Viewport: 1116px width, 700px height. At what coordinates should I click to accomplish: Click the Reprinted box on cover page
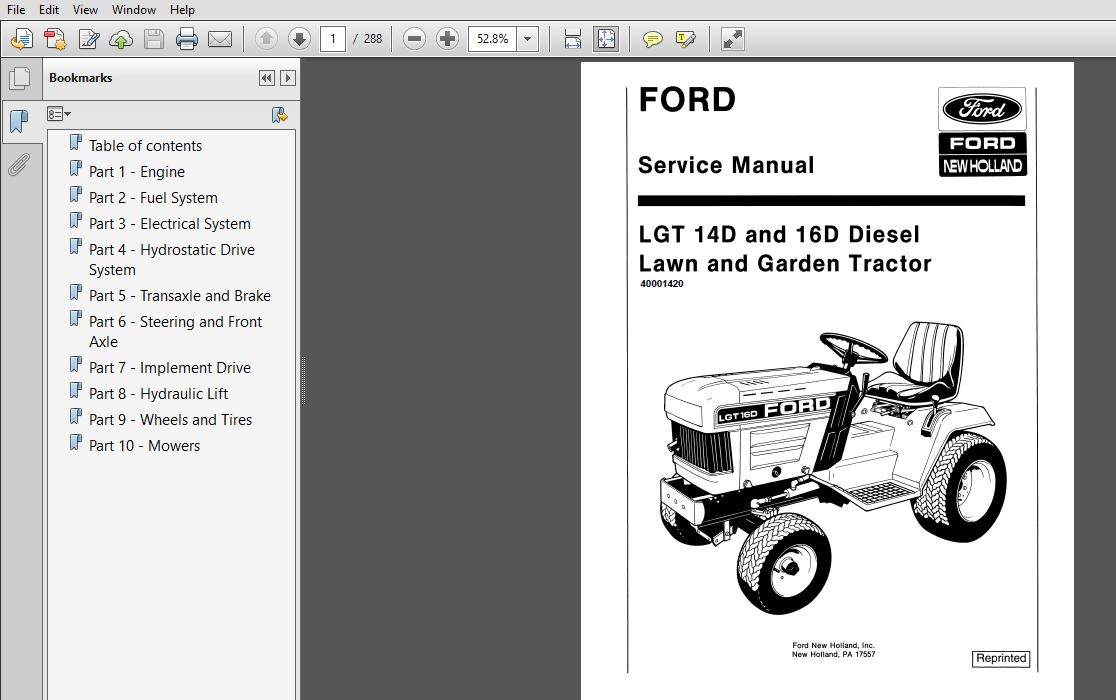[x=1001, y=659]
